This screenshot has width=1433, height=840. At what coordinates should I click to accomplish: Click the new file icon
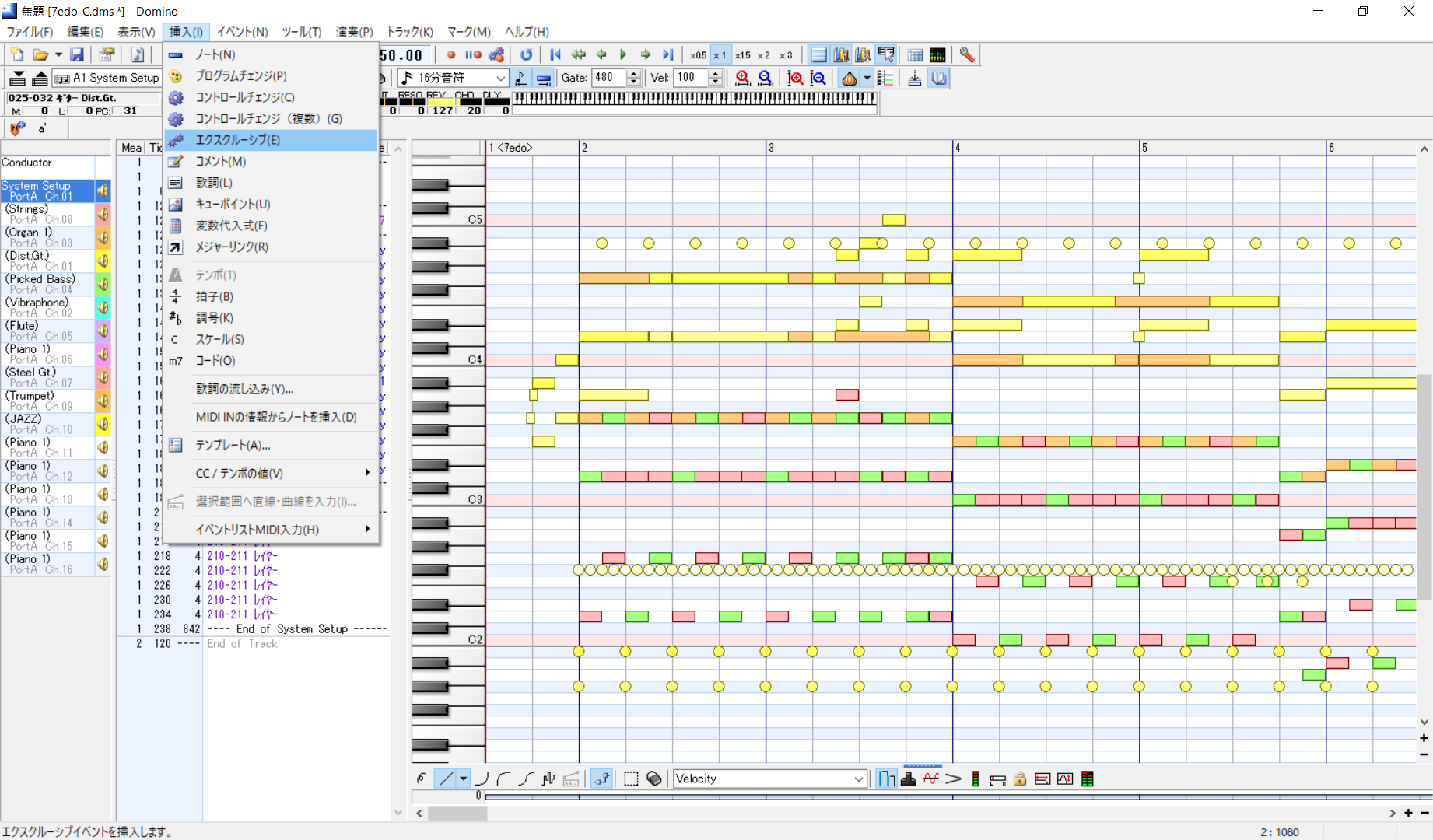16,54
